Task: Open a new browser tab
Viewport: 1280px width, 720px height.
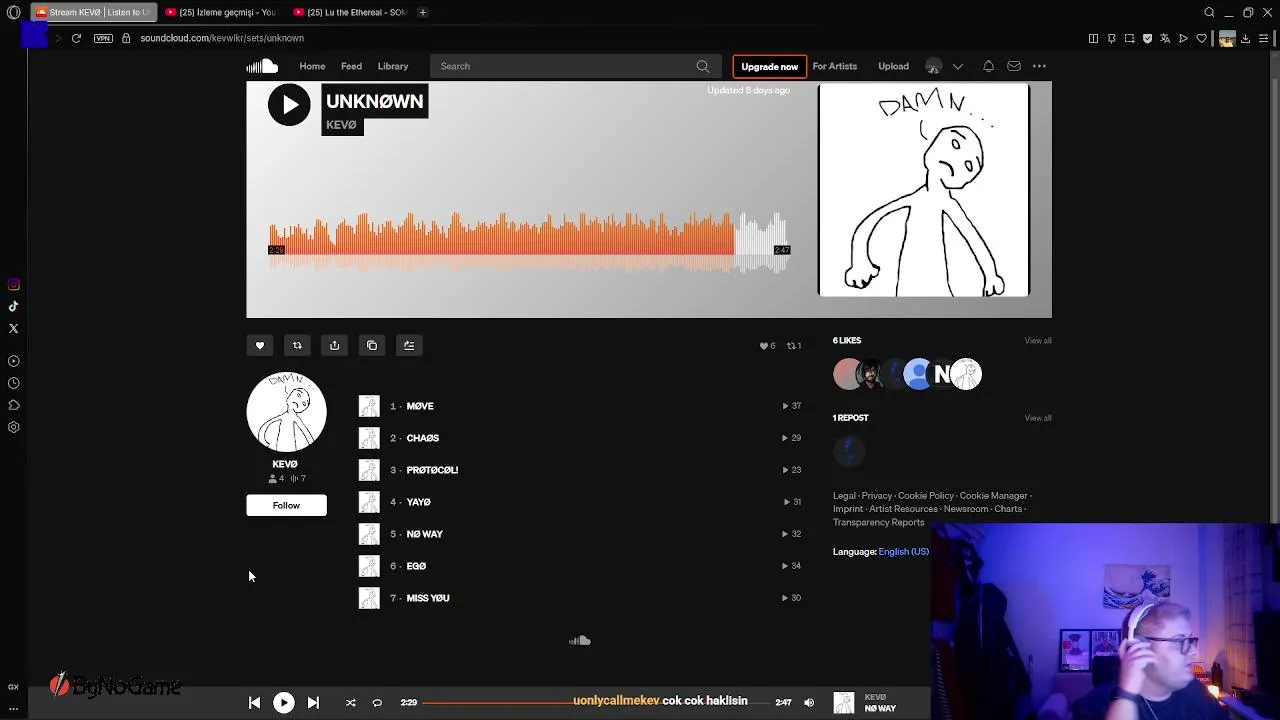Action: (x=423, y=12)
